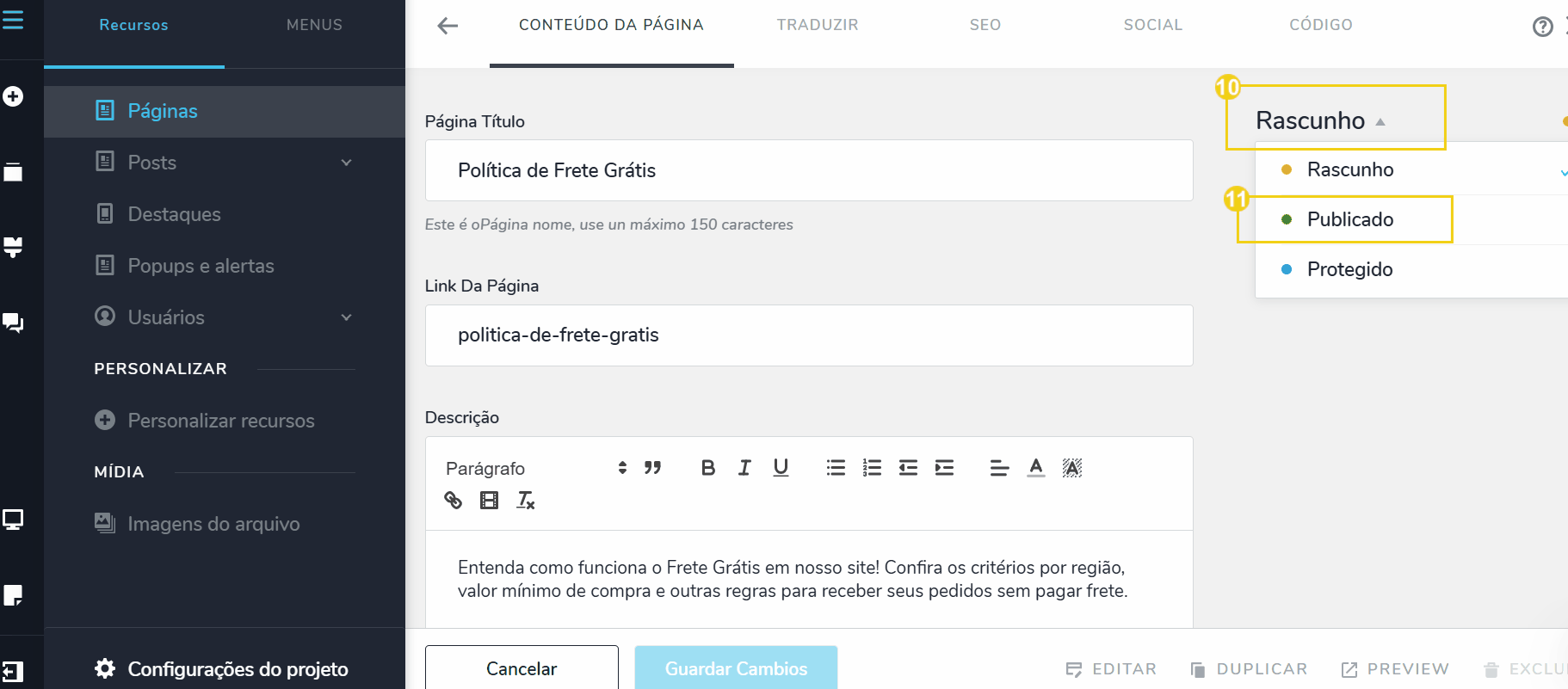Decrease indent in the editor
The image size is (1568, 689).
pyautogui.click(x=908, y=468)
